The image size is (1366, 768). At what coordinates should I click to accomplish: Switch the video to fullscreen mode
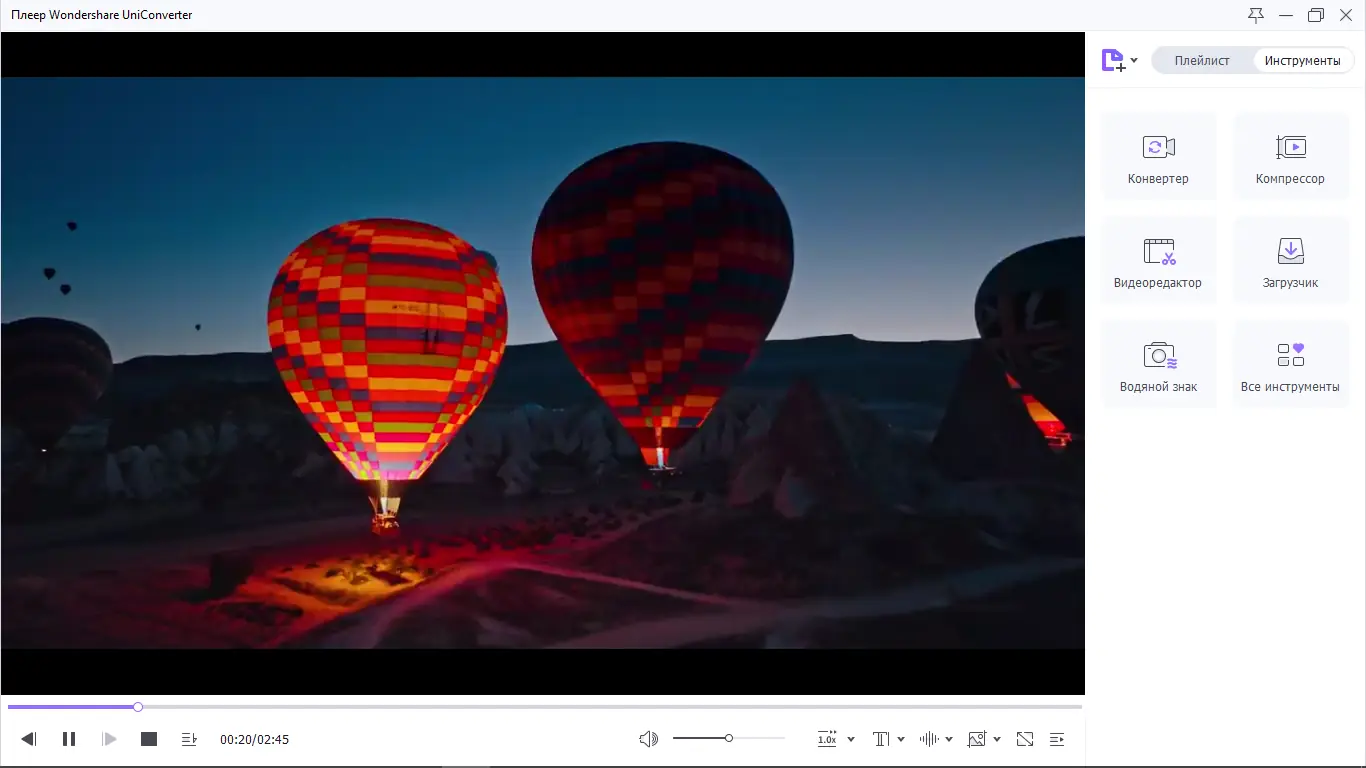pos(1025,739)
